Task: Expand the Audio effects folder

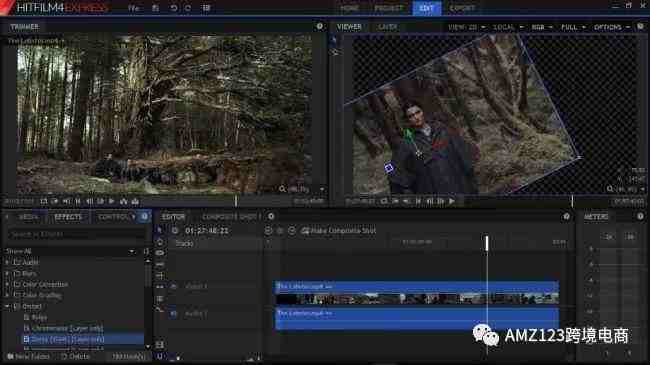Action: [x=7, y=263]
